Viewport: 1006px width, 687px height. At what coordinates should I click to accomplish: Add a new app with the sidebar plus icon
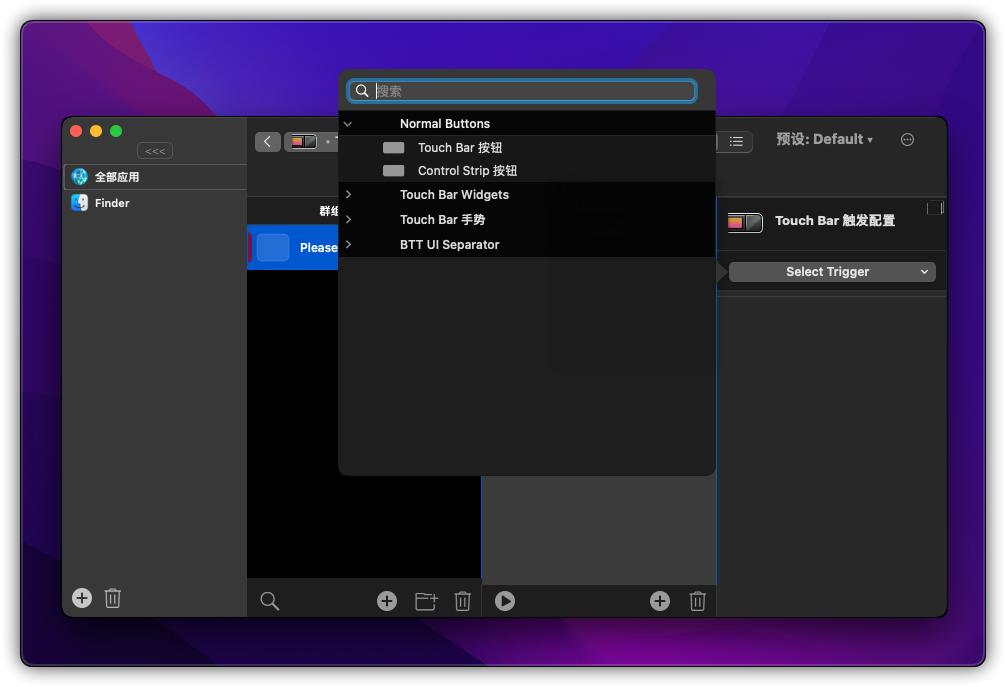tap(81, 598)
